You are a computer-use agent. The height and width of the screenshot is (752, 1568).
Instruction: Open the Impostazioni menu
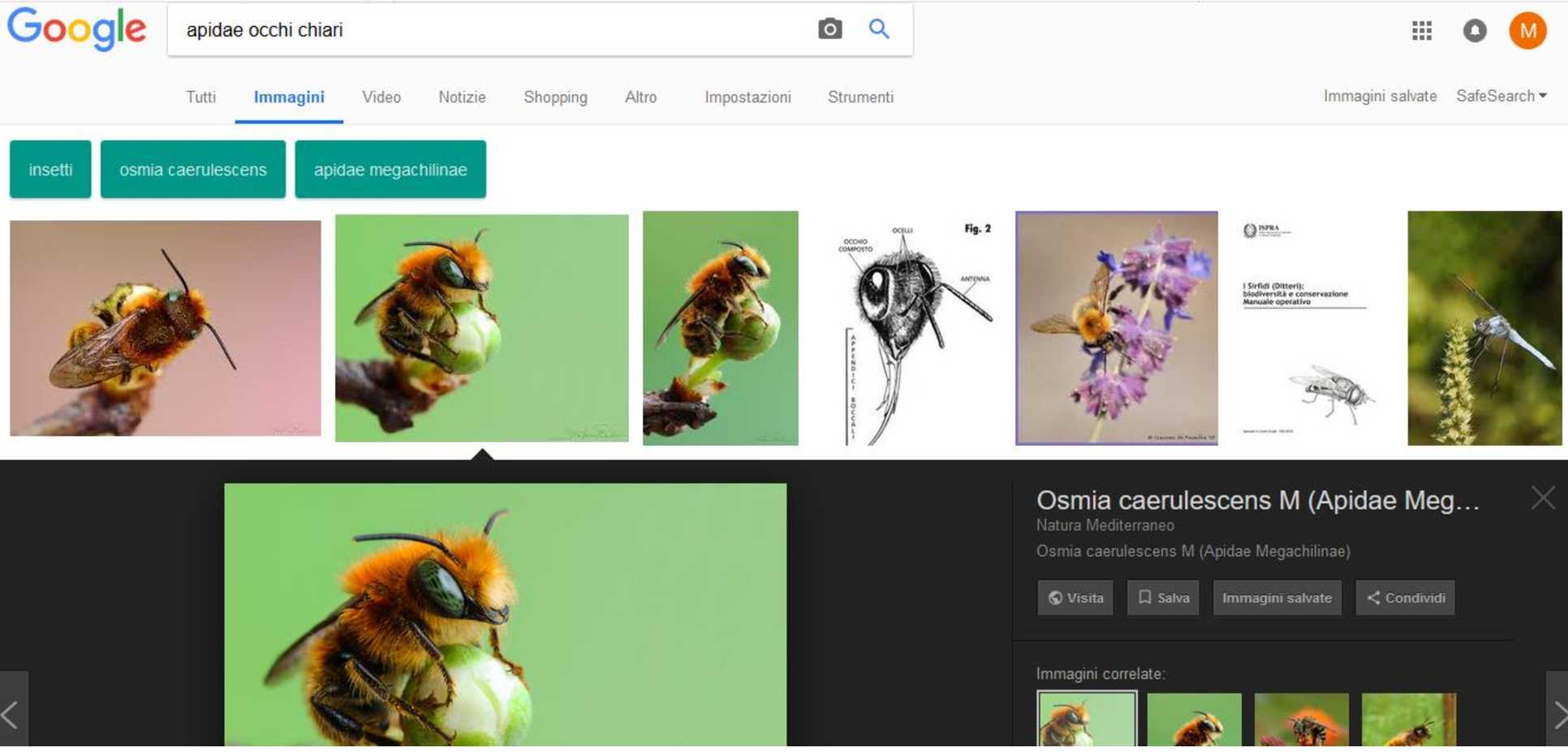747,97
